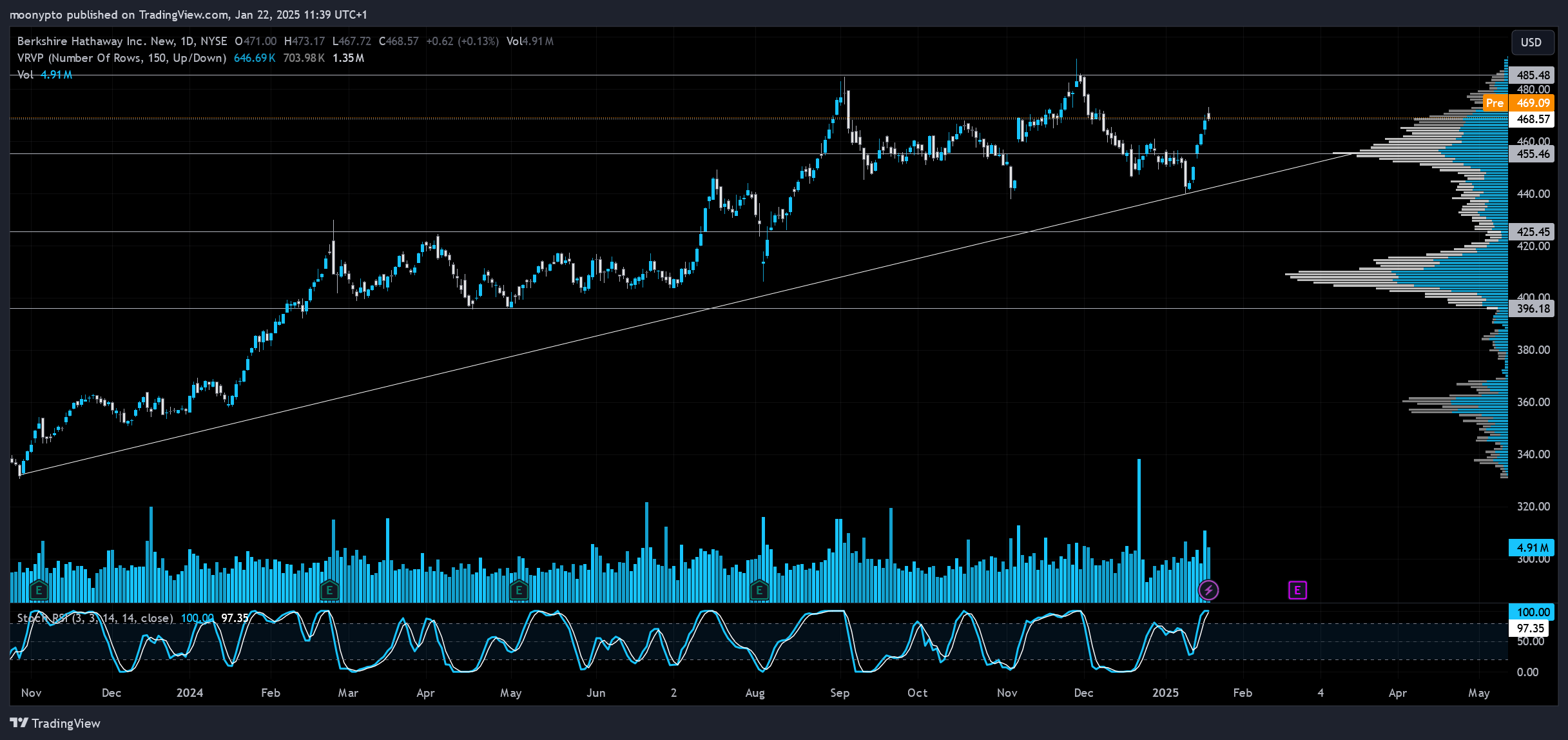Click the +0.62 (+0.13%) change value

click(462, 41)
